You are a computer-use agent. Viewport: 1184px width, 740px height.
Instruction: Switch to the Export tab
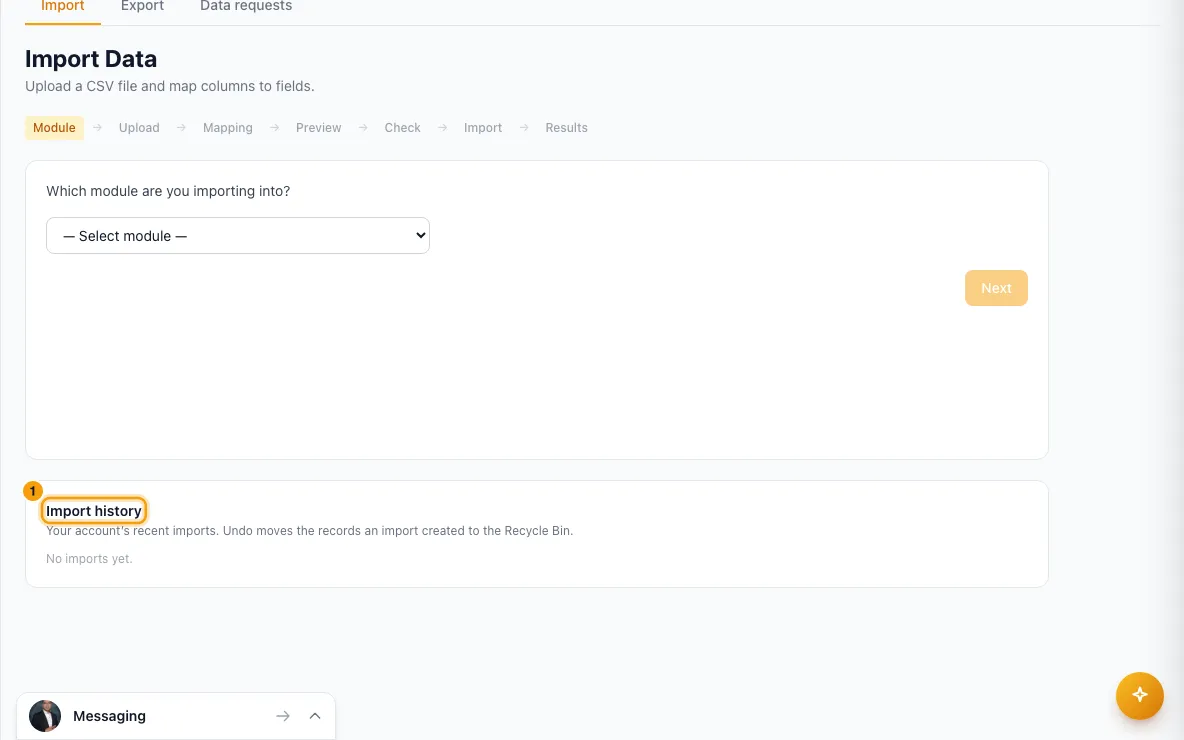pyautogui.click(x=142, y=6)
